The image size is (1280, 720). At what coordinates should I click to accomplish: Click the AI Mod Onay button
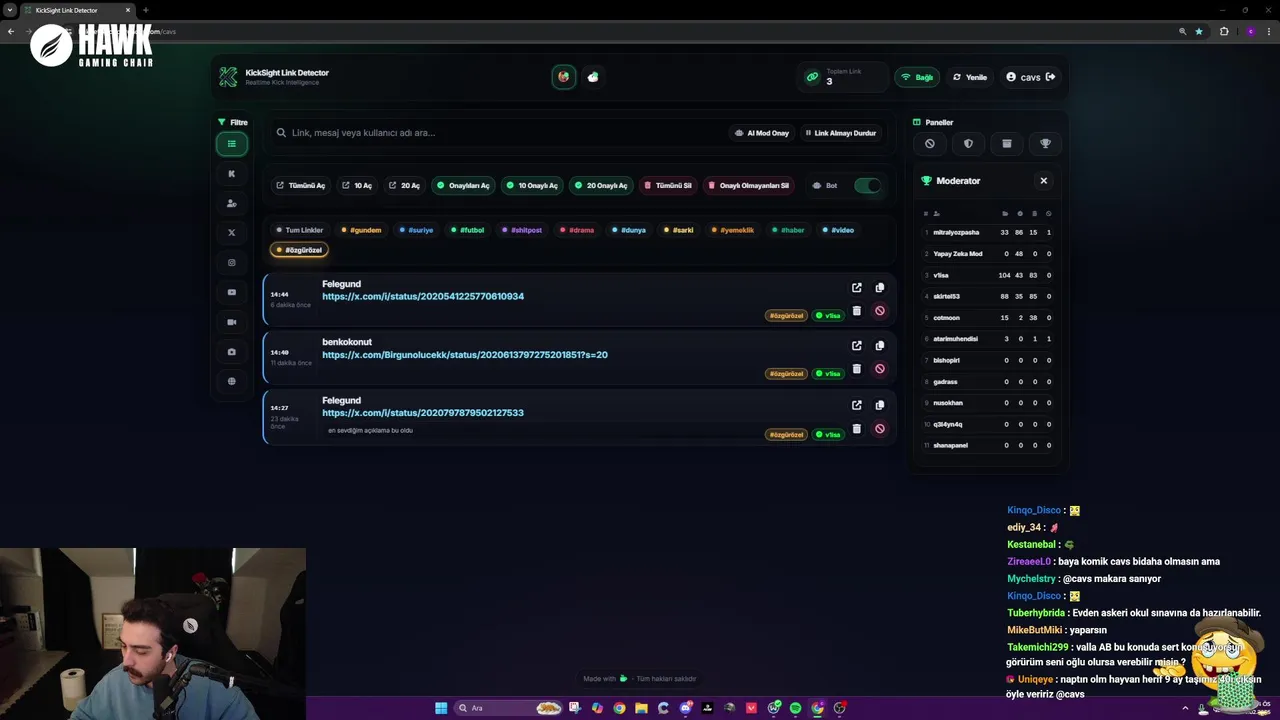click(762, 133)
